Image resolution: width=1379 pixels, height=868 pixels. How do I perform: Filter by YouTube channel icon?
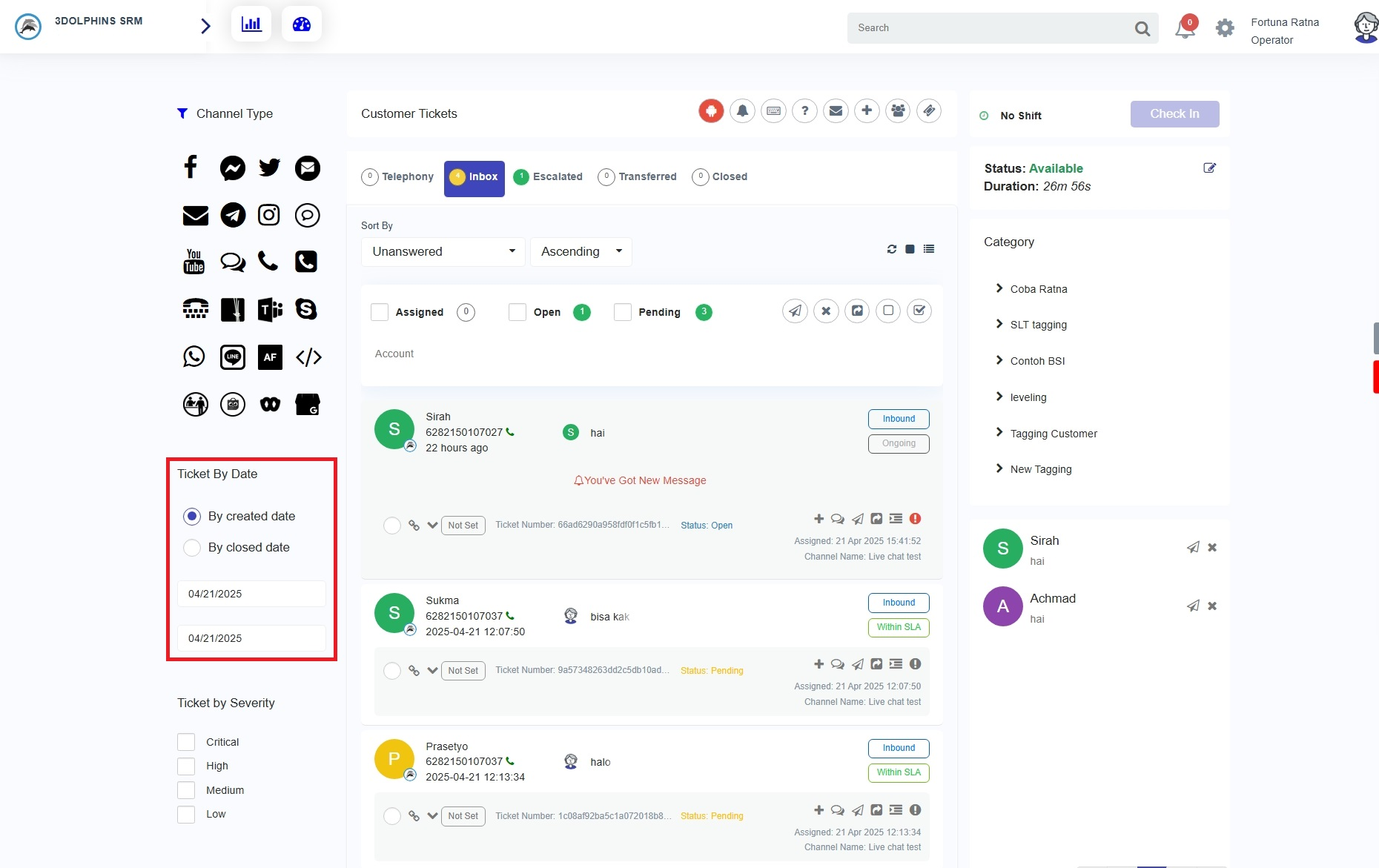(x=194, y=262)
